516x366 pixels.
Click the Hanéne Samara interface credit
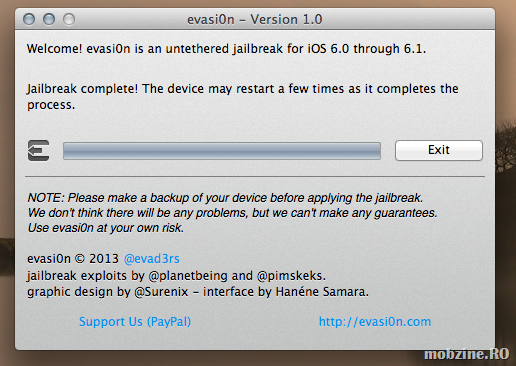point(320,292)
